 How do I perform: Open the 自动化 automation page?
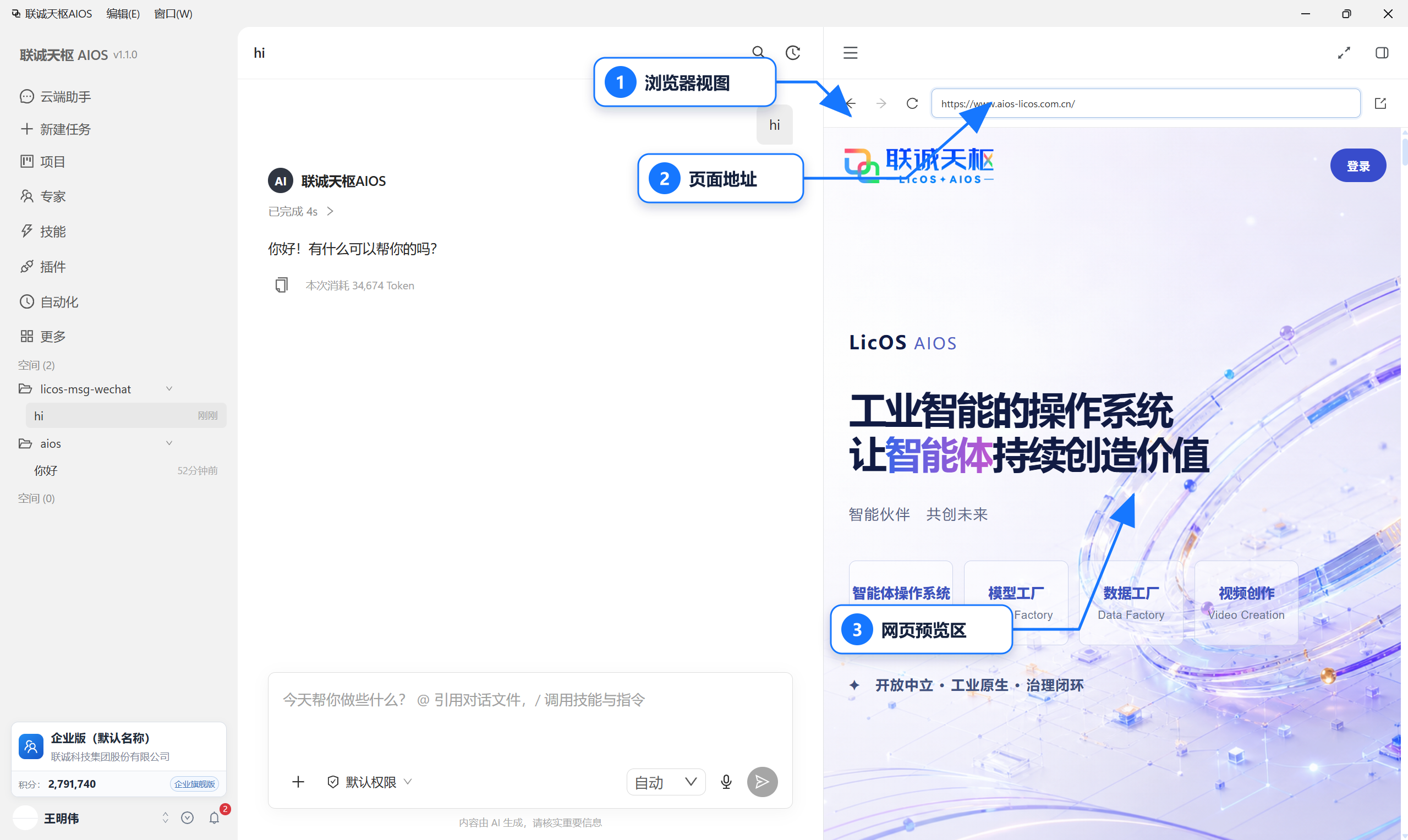tap(50, 301)
